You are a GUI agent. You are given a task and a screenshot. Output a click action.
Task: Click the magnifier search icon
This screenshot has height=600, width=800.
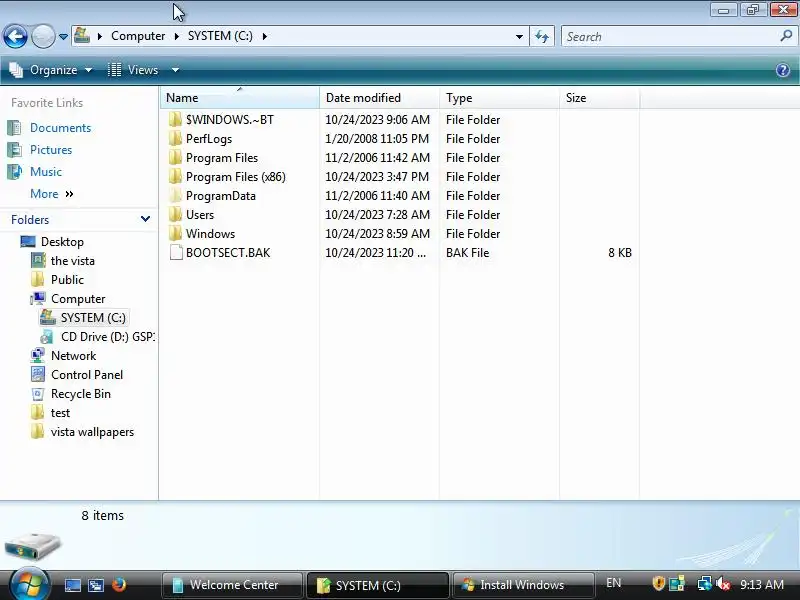786,36
